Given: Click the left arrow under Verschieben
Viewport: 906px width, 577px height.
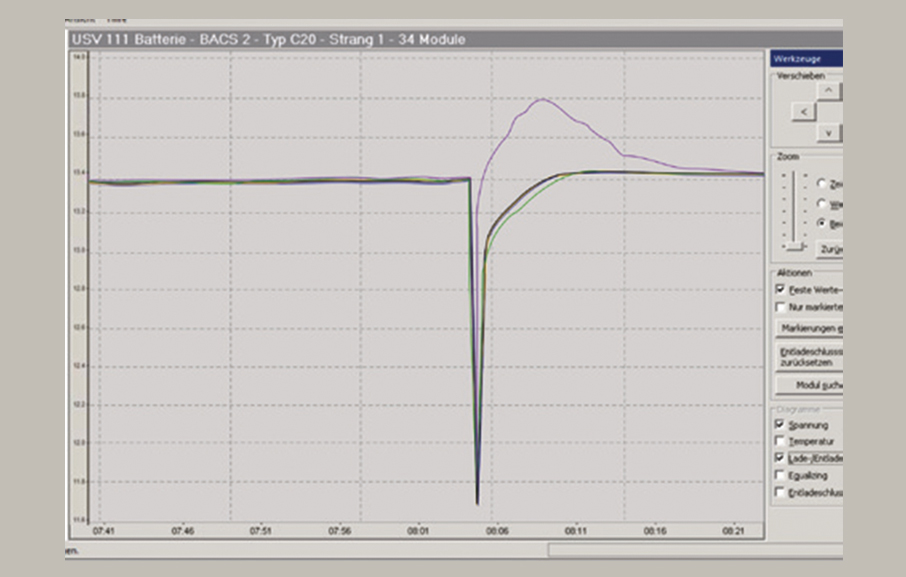Looking at the screenshot, I should pos(802,112).
